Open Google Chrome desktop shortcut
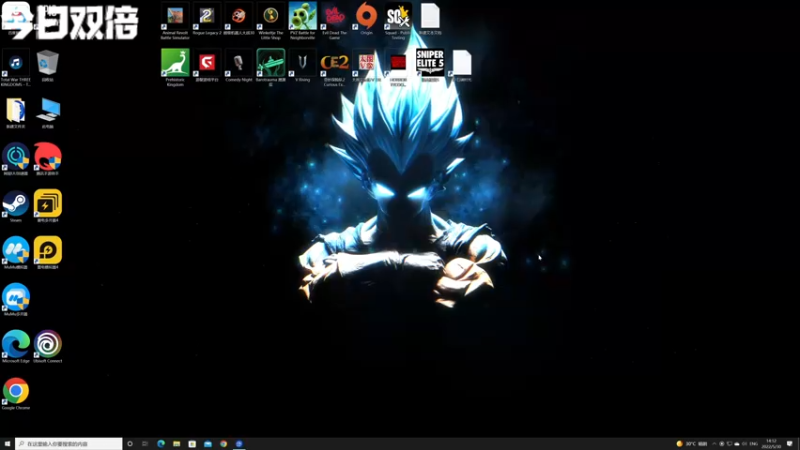Screen dimensions: 800x450 tap(16, 393)
